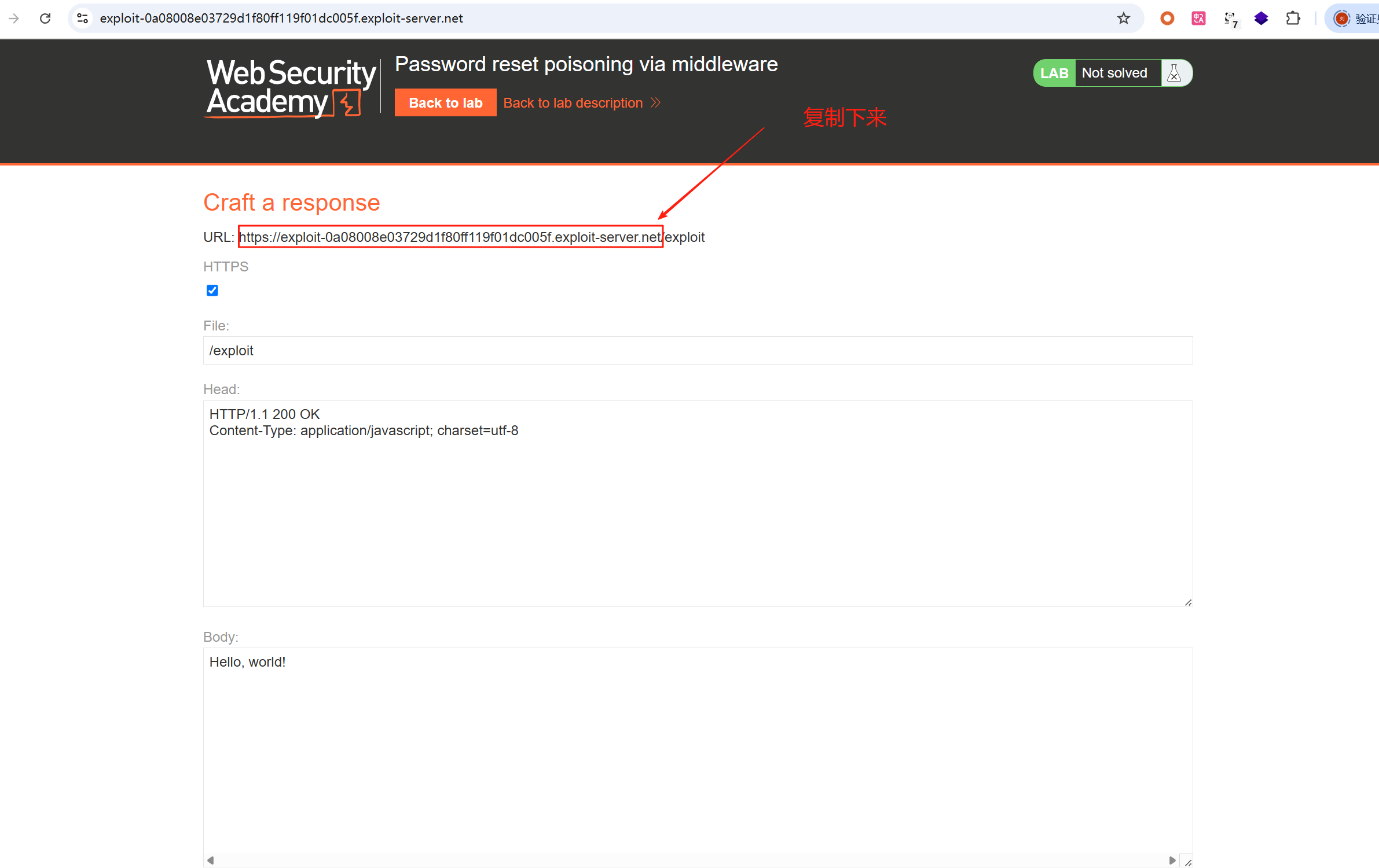Focus the Head response textarea

pyautogui.click(x=698, y=503)
